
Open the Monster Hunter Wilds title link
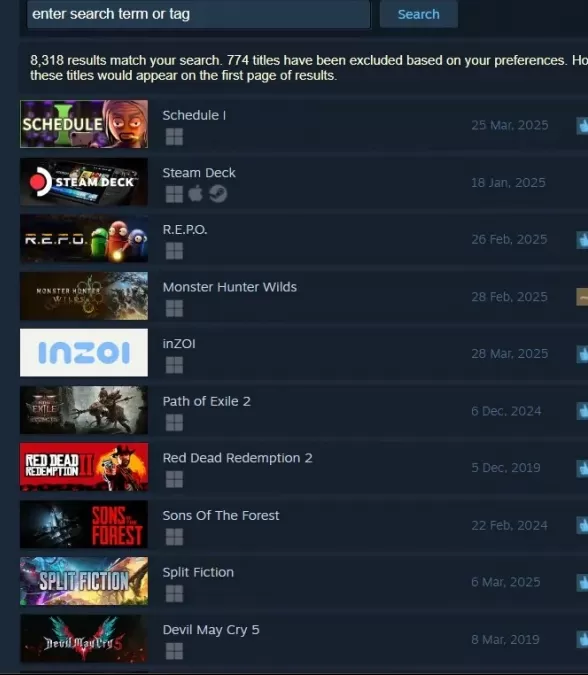(x=230, y=287)
